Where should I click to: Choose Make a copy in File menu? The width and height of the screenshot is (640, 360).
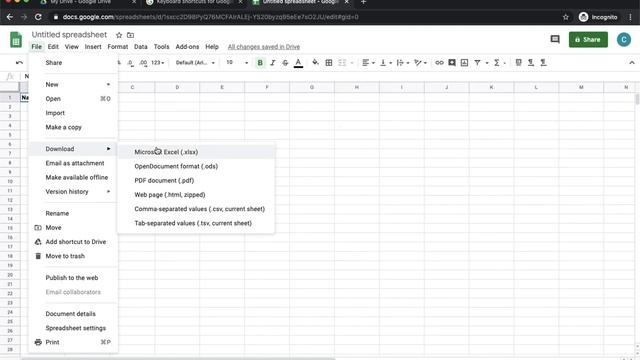point(73,127)
